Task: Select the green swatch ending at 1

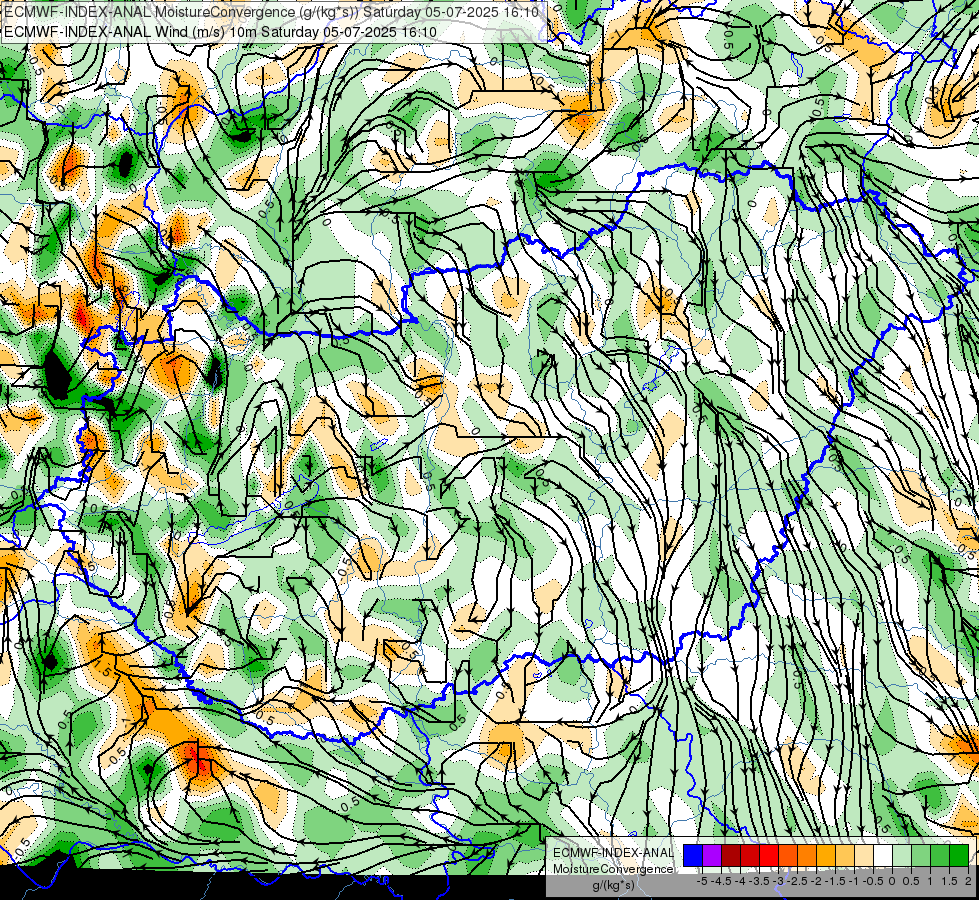Action: coord(921,856)
